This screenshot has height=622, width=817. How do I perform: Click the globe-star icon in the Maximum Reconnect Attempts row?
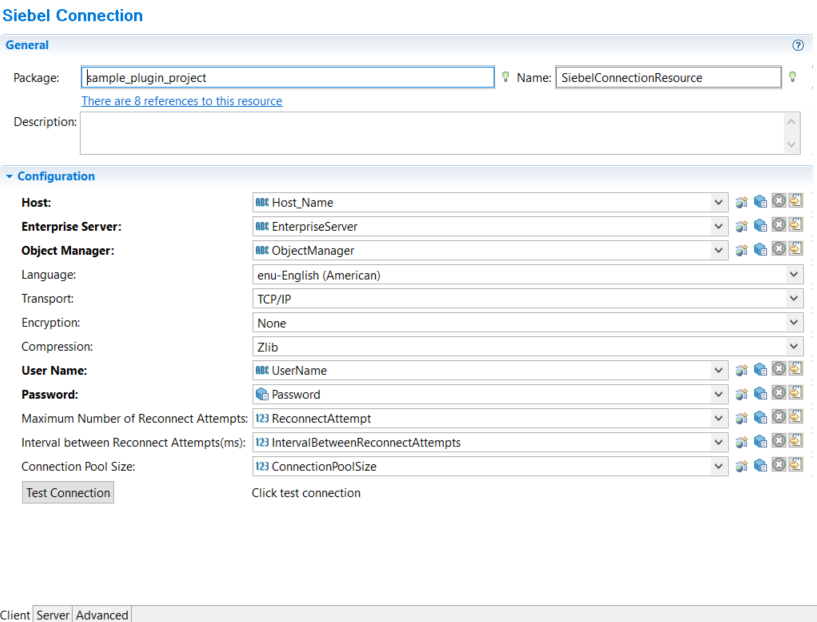click(x=742, y=418)
